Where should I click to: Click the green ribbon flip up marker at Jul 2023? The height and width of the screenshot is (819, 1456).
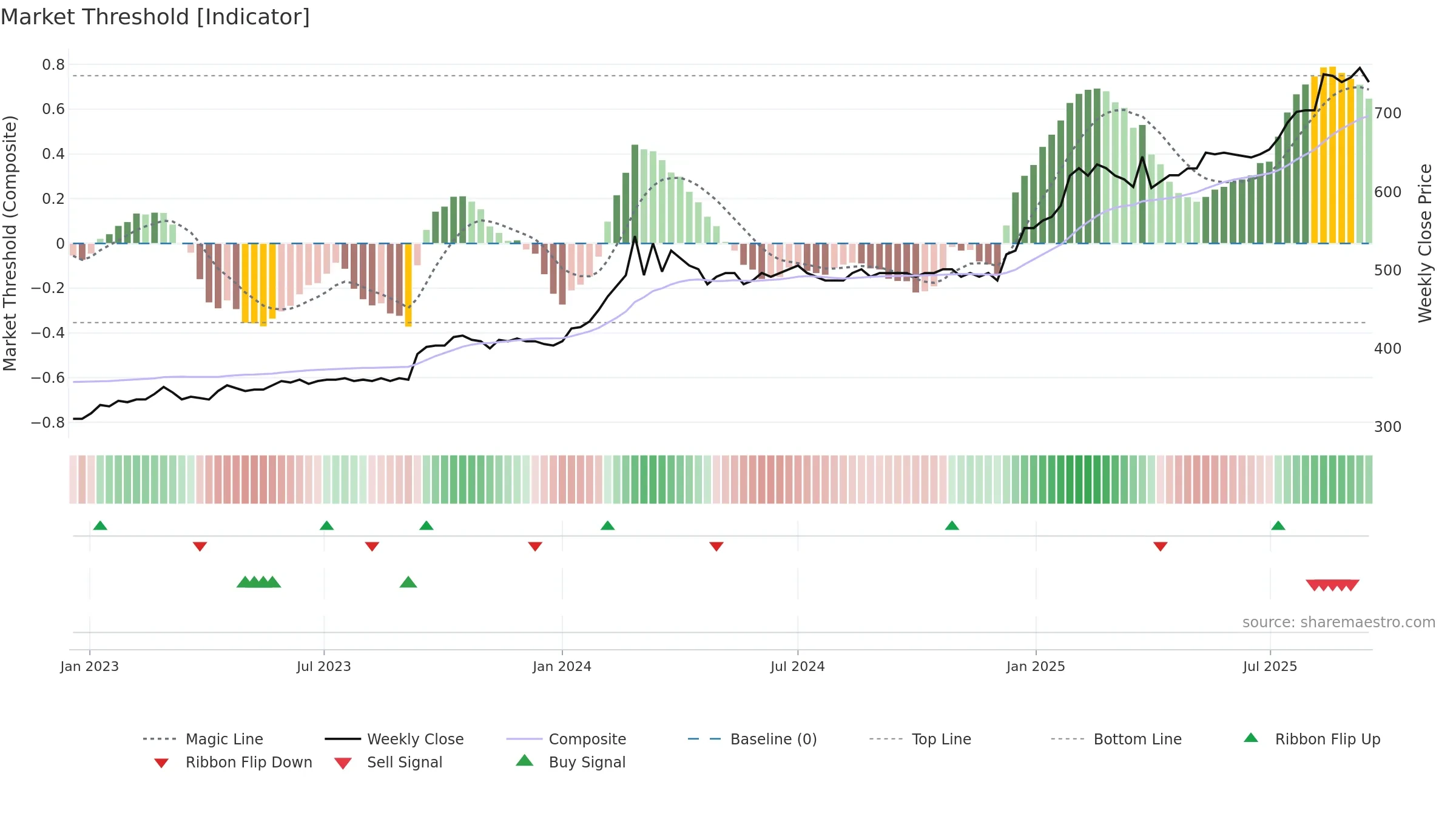click(x=326, y=525)
